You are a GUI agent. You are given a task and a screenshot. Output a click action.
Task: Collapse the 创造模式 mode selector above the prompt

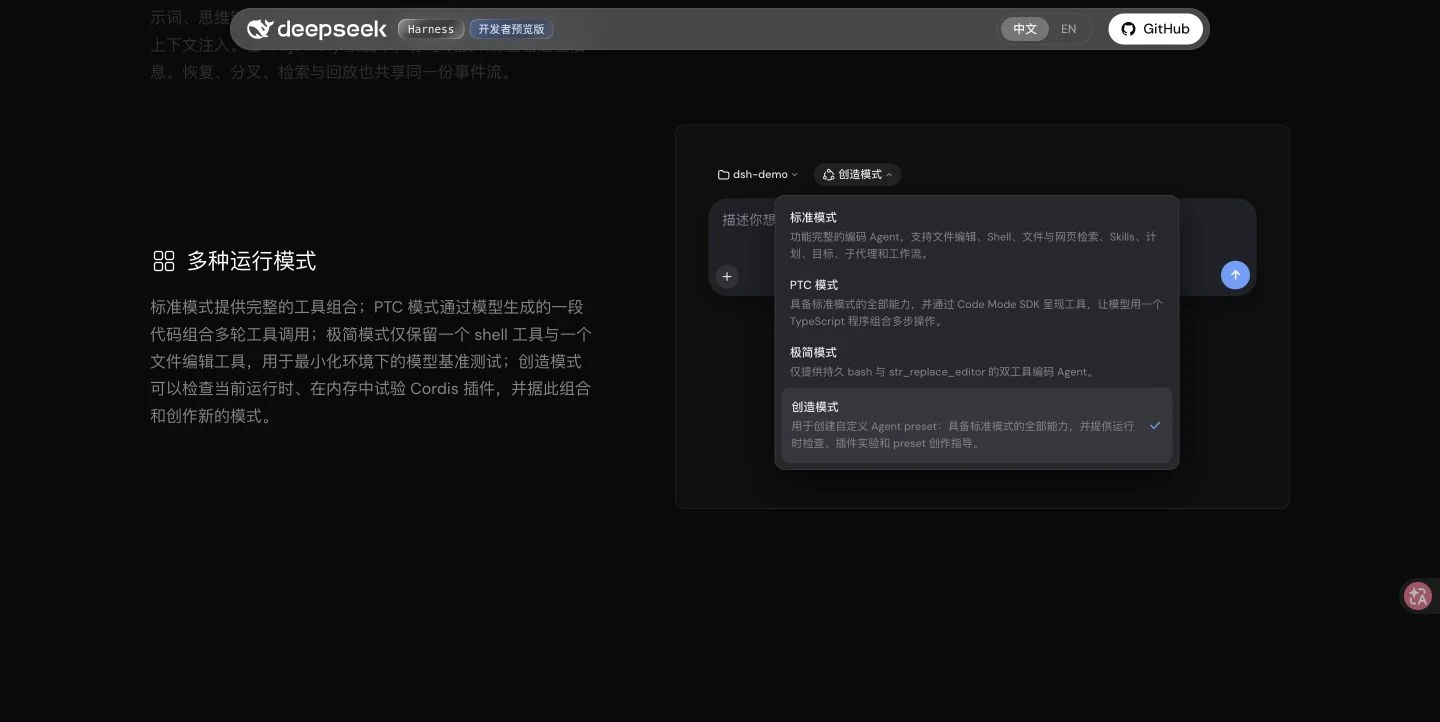coord(857,174)
